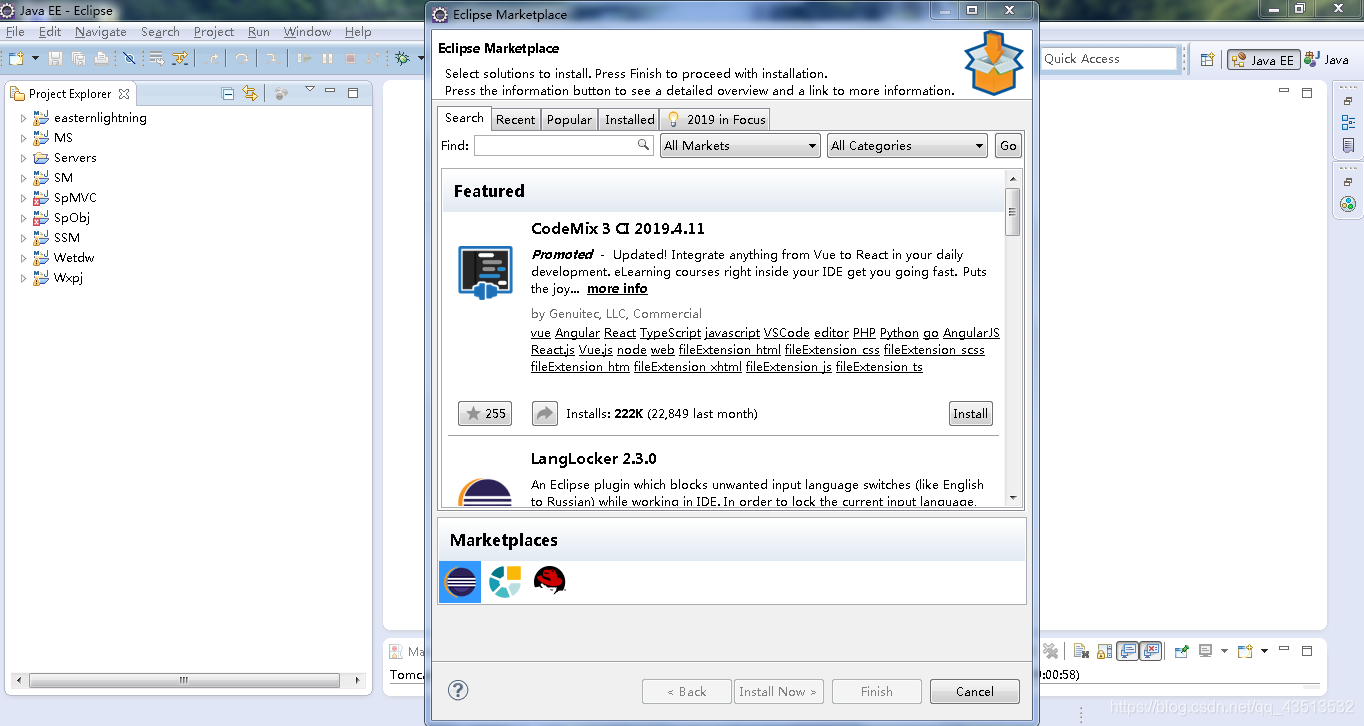The width and height of the screenshot is (1364, 726).
Task: Select the Obeo marketplace icon
Action: point(504,582)
